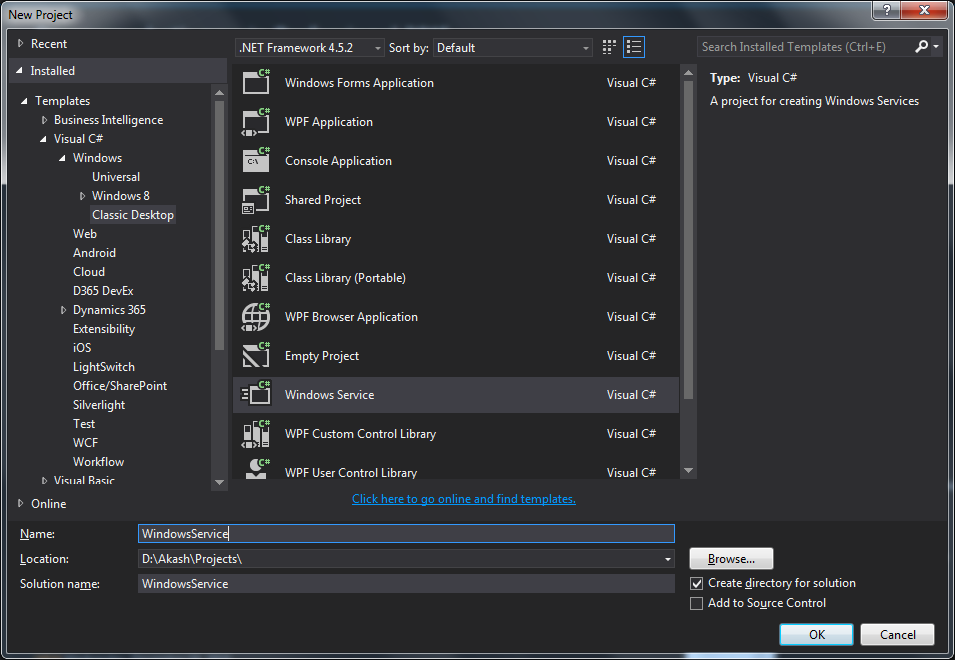Click the WPF Browser Application icon

click(256, 316)
